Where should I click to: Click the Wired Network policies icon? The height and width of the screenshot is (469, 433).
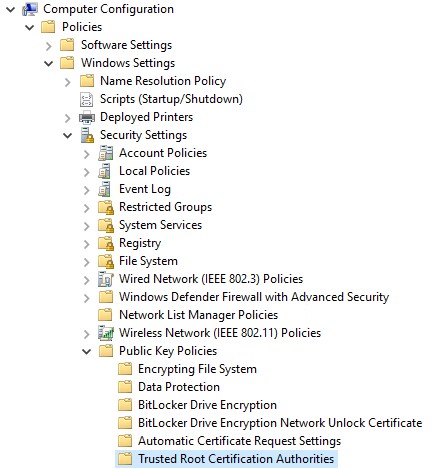[106, 279]
